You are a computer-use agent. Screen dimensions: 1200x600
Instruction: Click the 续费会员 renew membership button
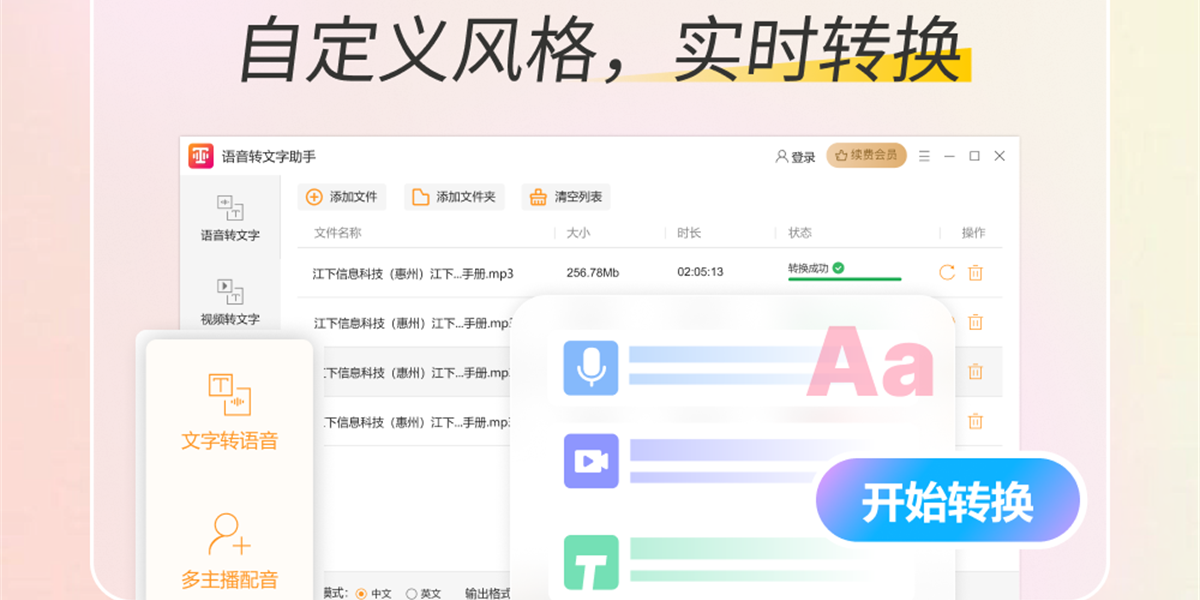(866, 156)
